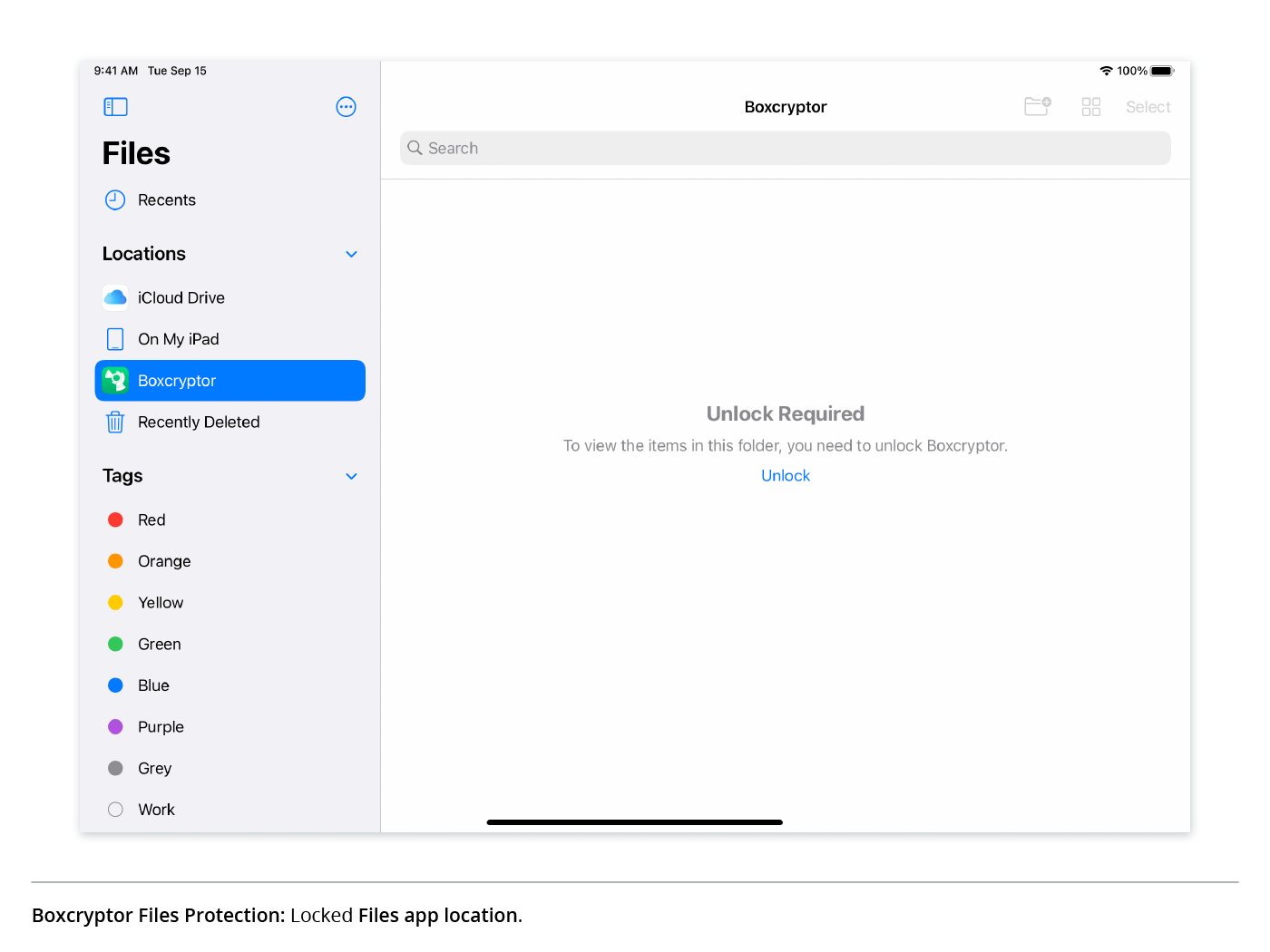Screen dimensions: 1270x952
Task: Select the Red tag dot
Action: click(115, 520)
